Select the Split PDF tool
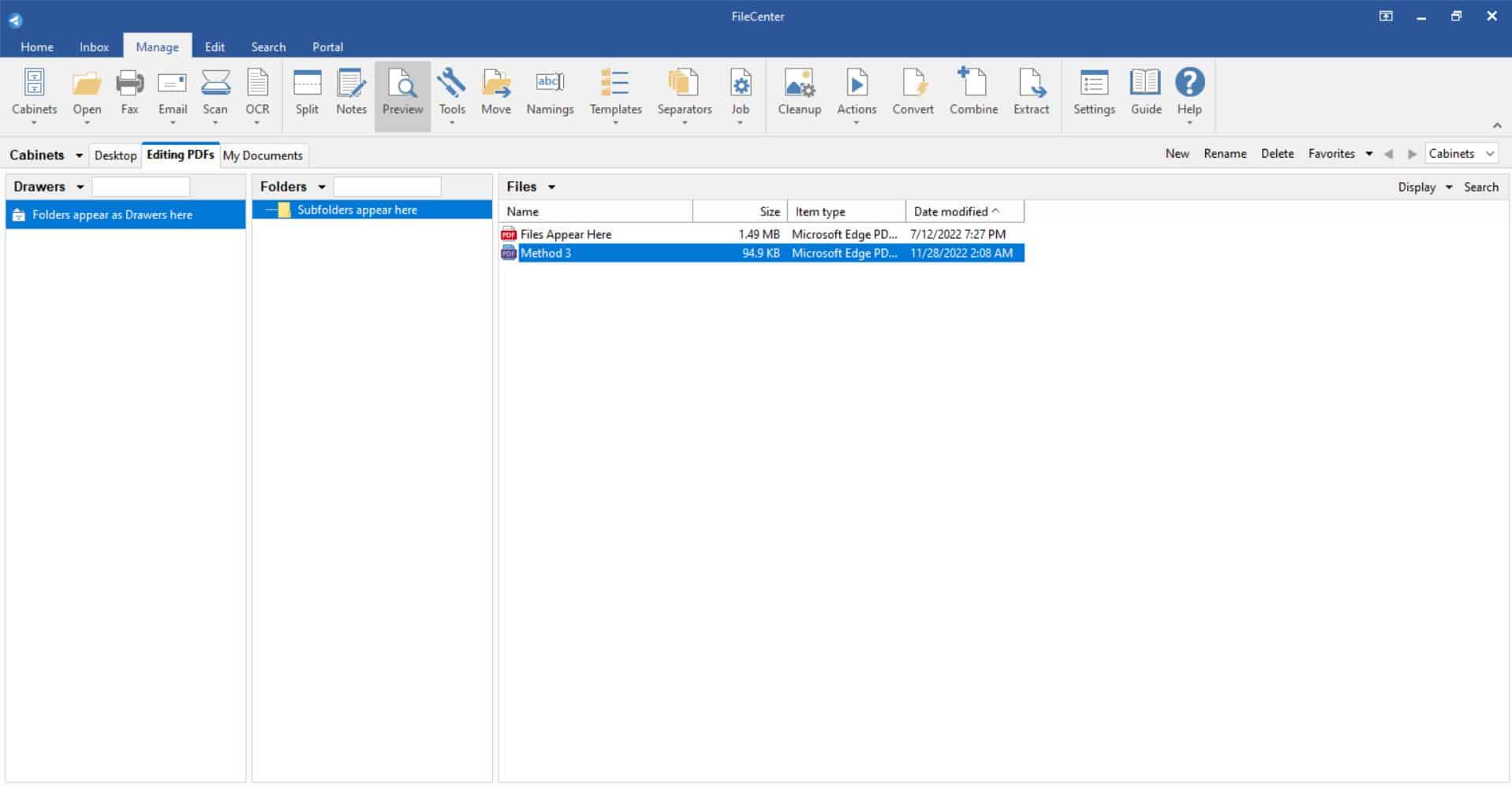Screen dimensions: 1512x786 click(x=307, y=94)
